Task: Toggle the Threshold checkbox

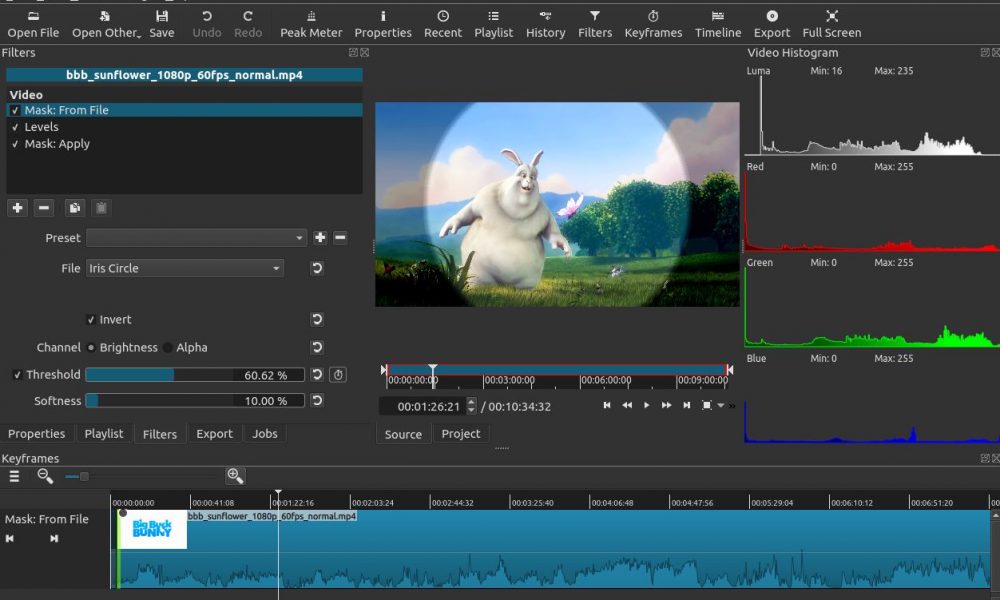Action: click(x=17, y=375)
